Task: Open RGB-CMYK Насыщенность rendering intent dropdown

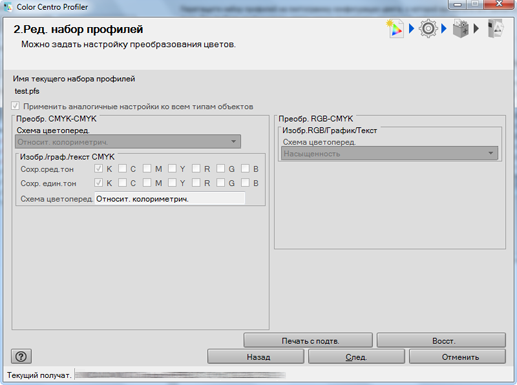Action: click(389, 153)
